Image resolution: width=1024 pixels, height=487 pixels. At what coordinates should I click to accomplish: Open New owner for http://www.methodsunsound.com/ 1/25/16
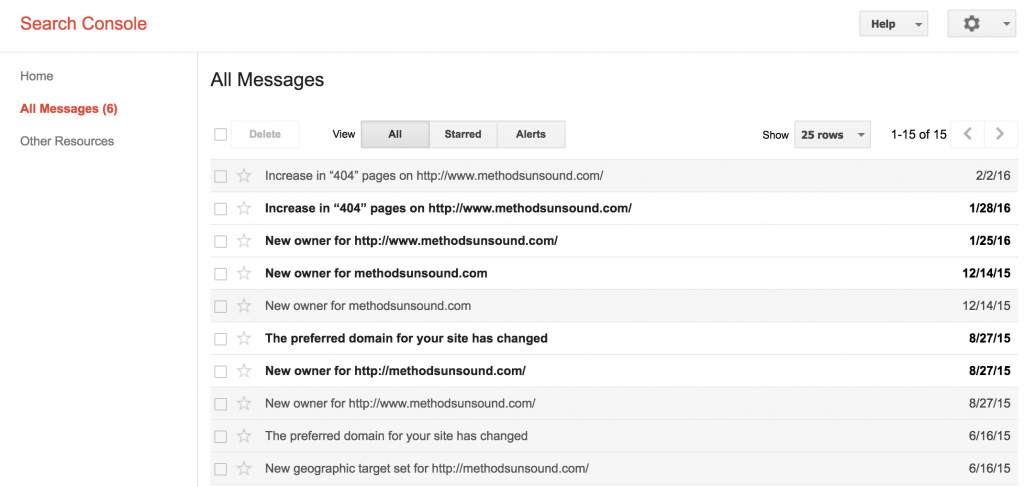coord(411,241)
